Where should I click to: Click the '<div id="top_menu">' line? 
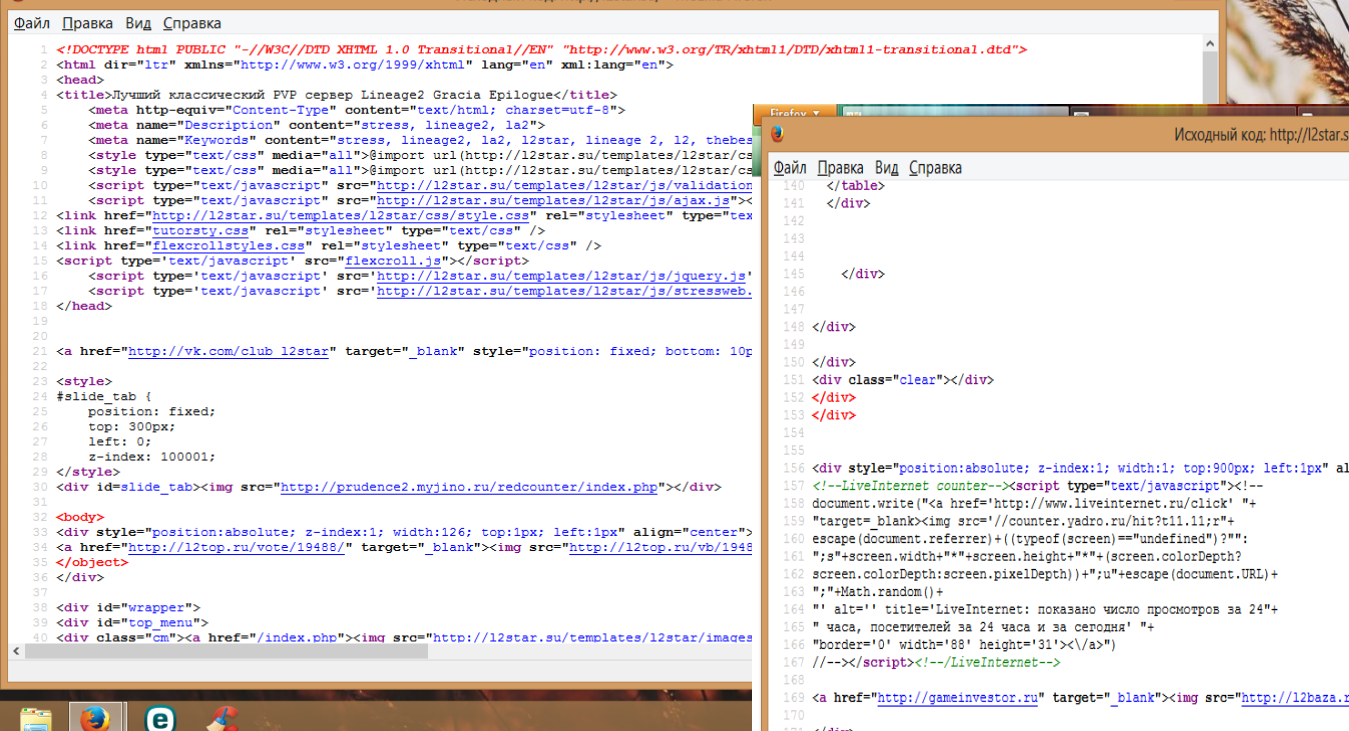coord(132,622)
